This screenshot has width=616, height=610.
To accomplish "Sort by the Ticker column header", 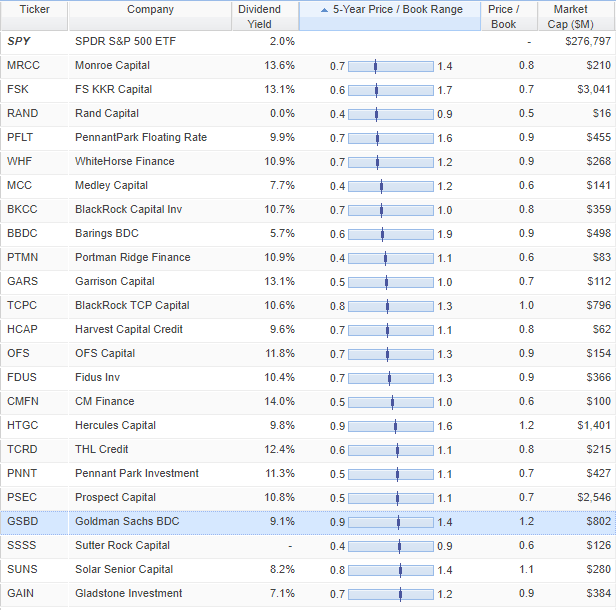I will tap(34, 16).
